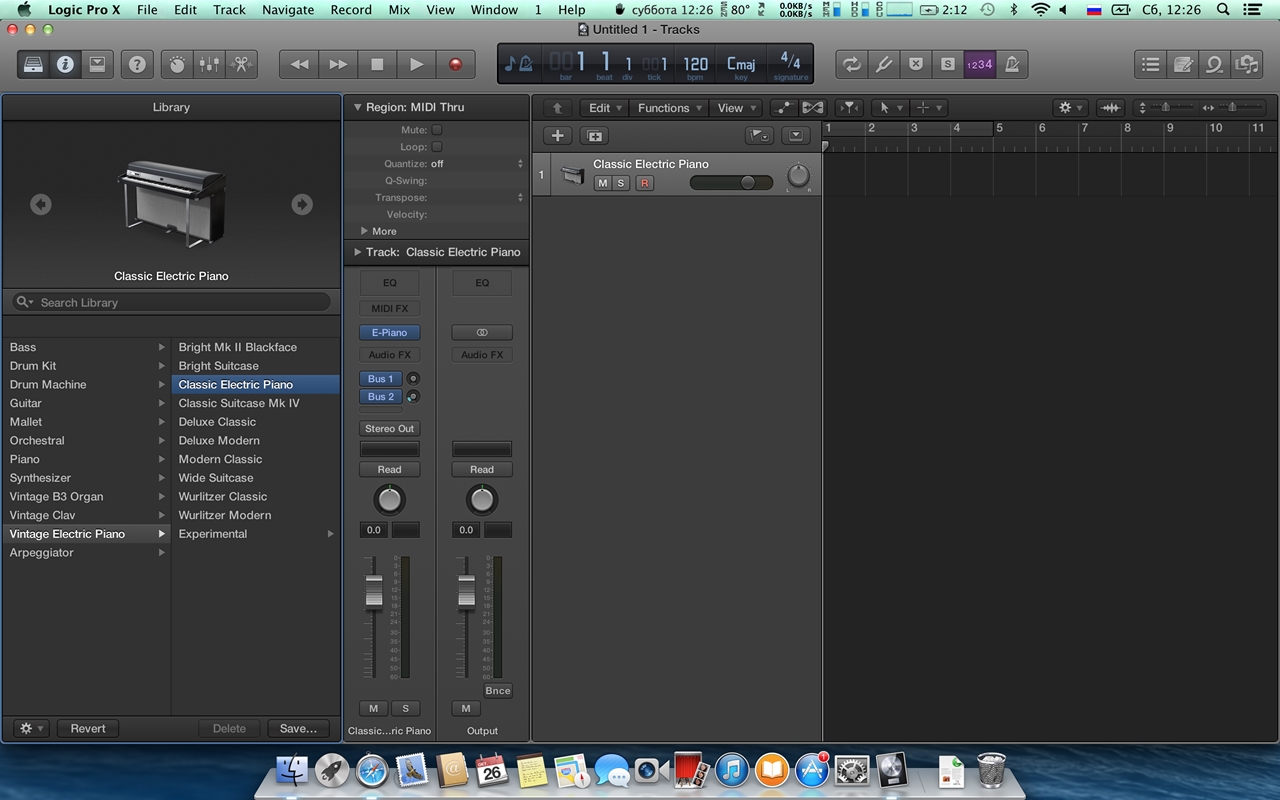Click the Search Library field

(x=171, y=302)
